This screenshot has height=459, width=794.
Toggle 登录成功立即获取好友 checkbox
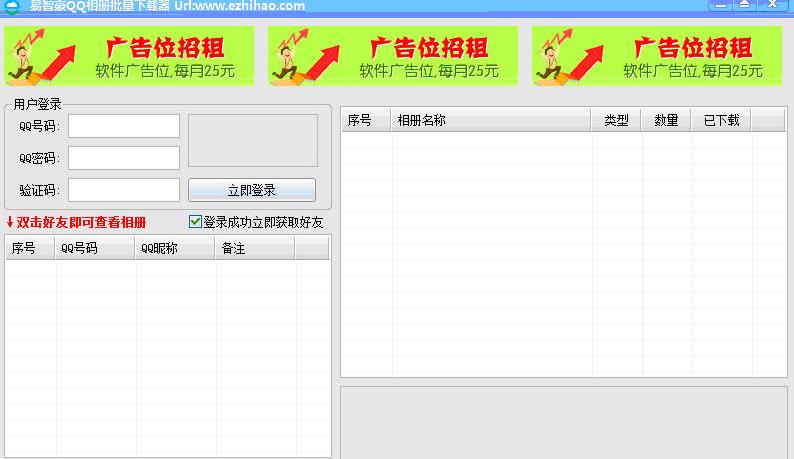click(195, 222)
